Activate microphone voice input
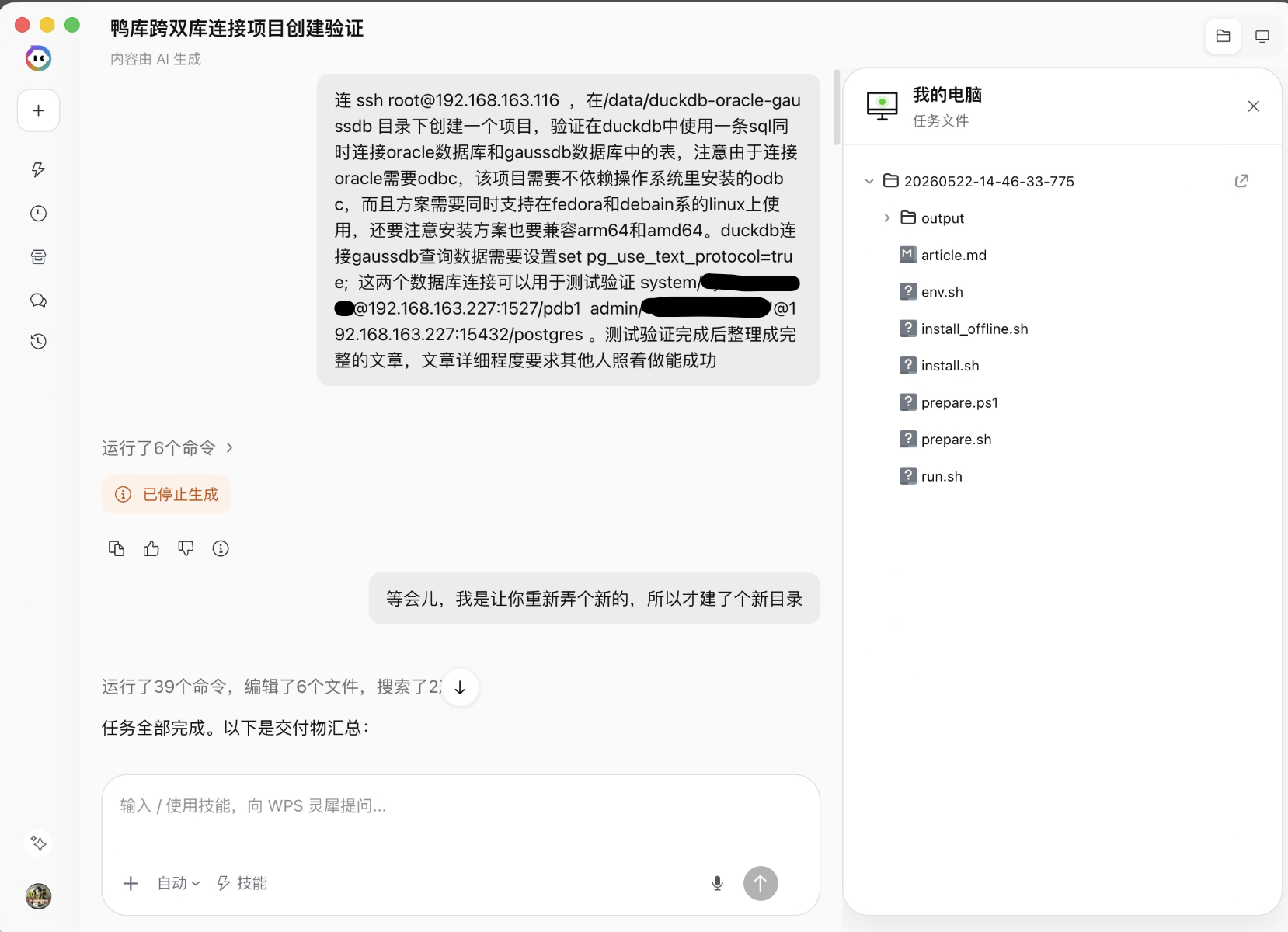1288x932 pixels. [717, 883]
